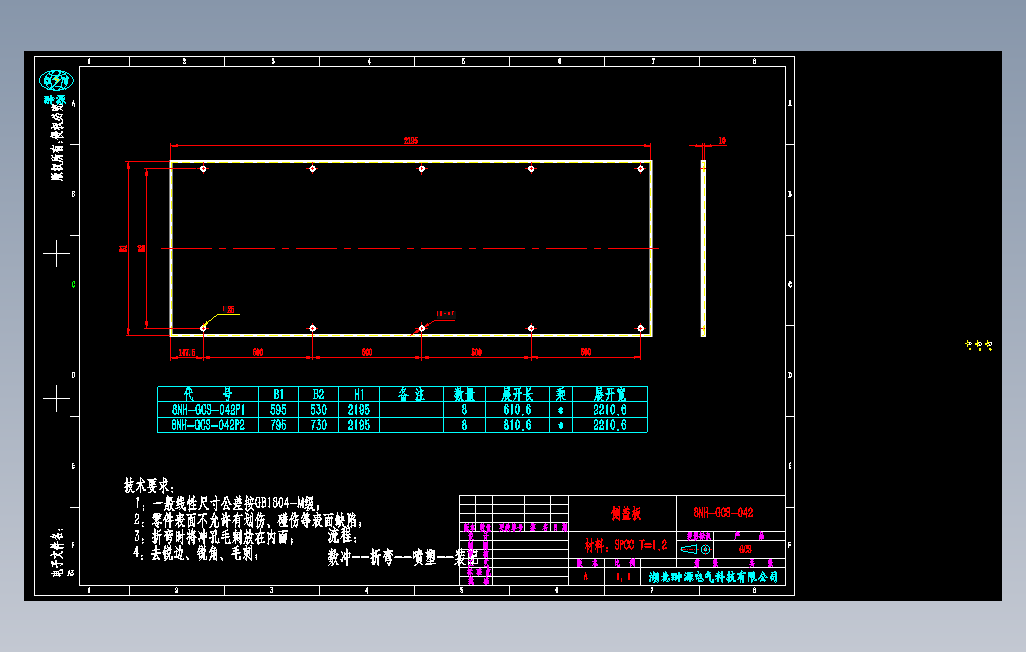
Task: Select the 10 thickness dimension of side view
Action: (x=722, y=141)
